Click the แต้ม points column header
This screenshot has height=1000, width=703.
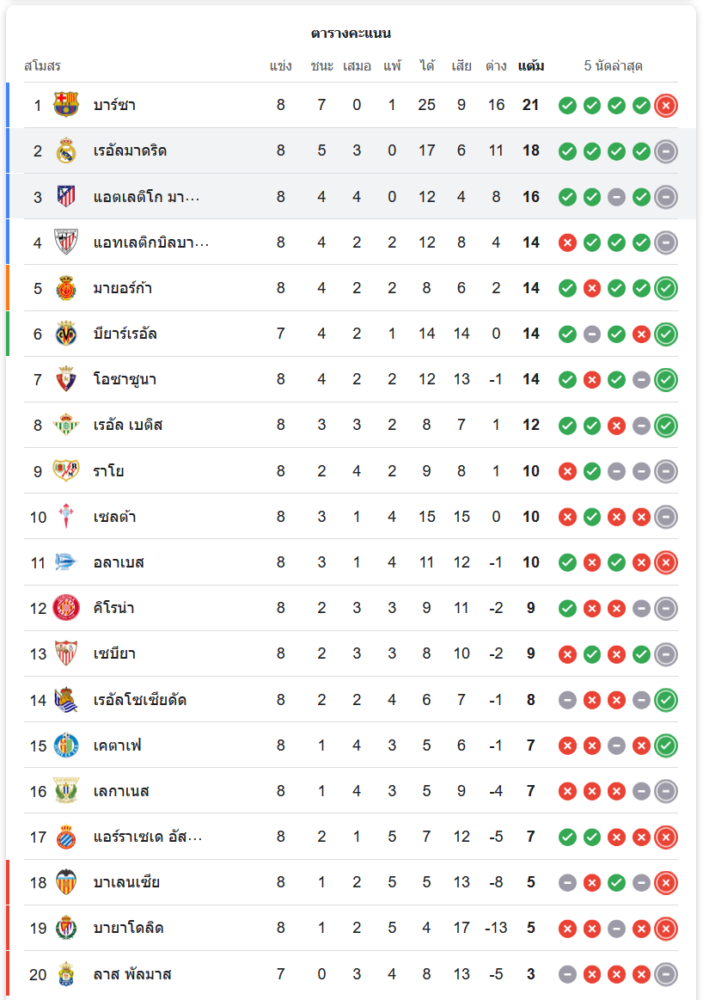pyautogui.click(x=531, y=66)
